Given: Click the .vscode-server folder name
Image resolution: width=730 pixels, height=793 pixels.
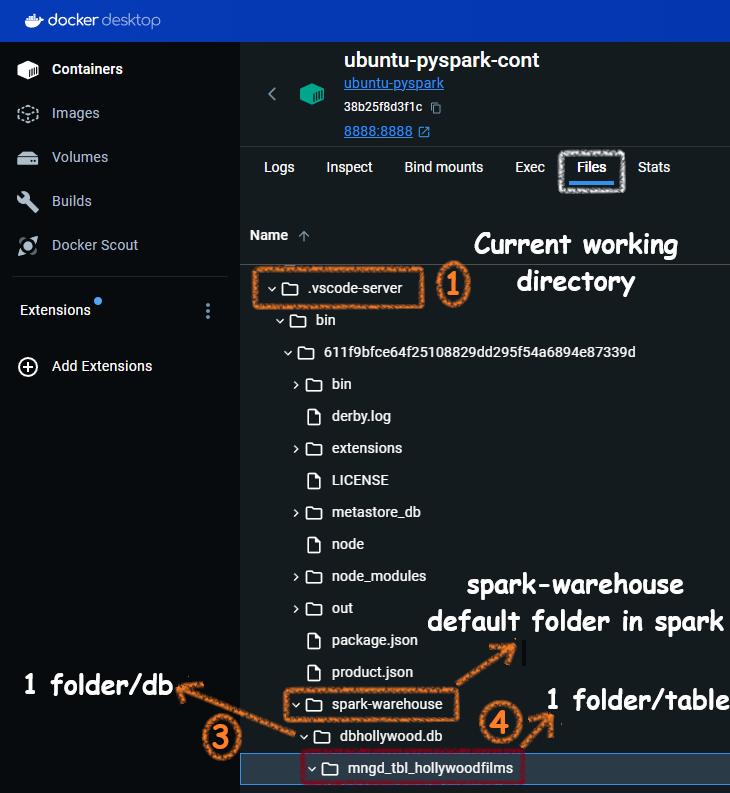Looking at the screenshot, I should (x=355, y=288).
